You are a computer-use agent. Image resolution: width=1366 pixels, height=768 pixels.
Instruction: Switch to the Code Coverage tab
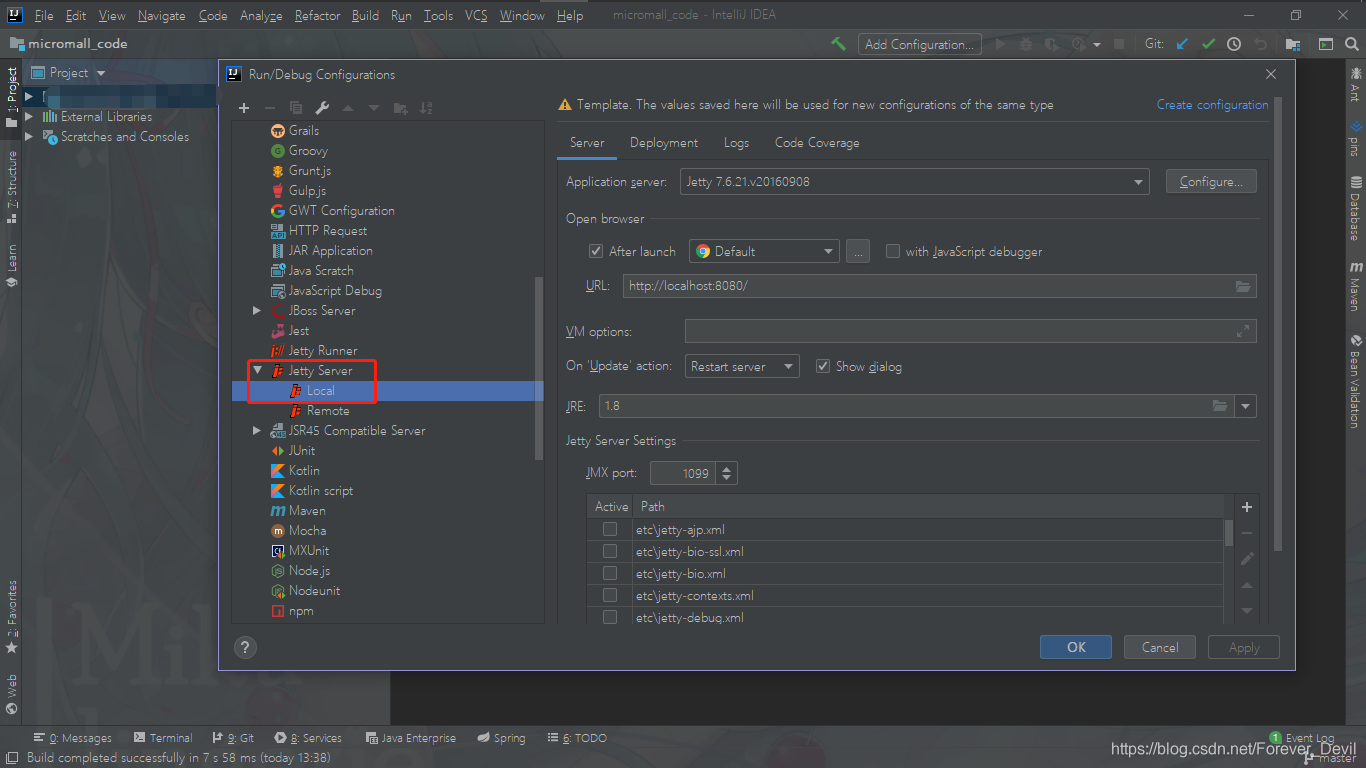pyautogui.click(x=817, y=143)
